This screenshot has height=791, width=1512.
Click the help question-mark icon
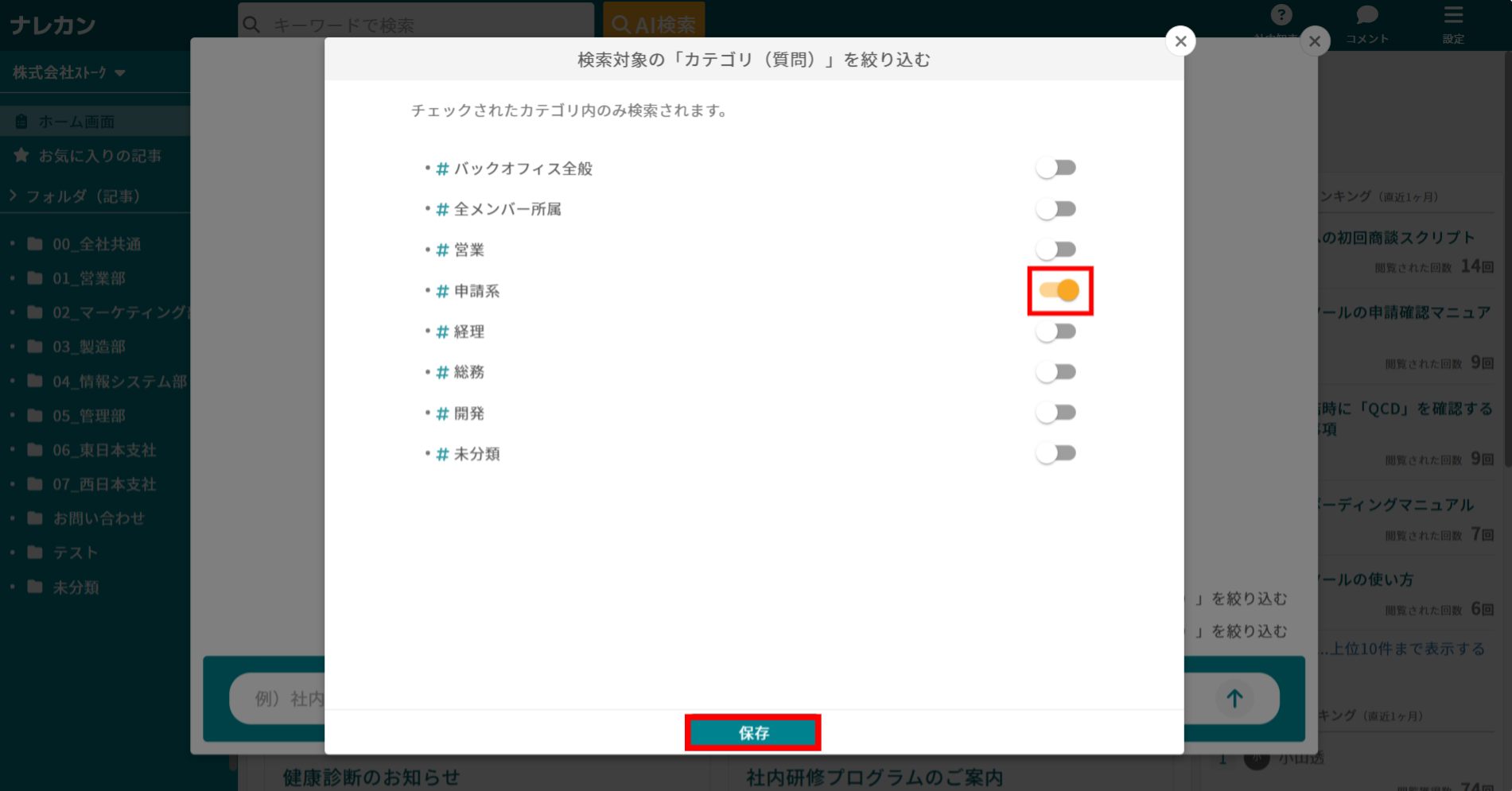tap(1281, 14)
